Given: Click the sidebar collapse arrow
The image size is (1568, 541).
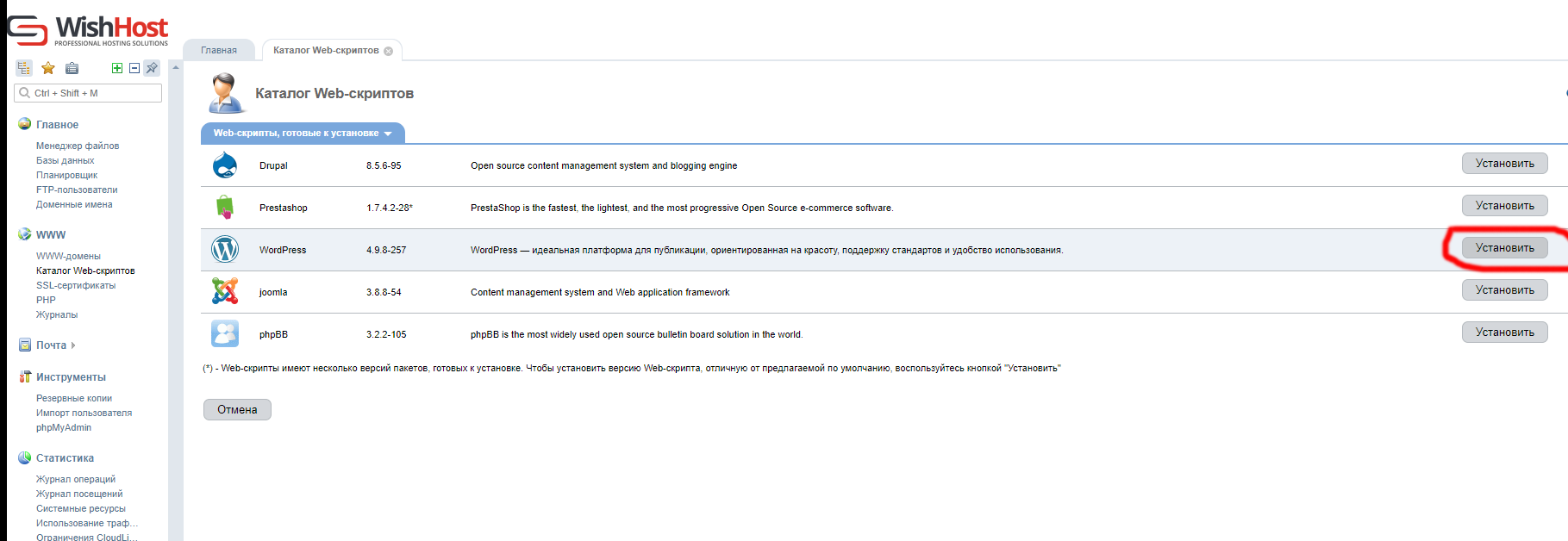Looking at the screenshot, I should tap(176, 67).
